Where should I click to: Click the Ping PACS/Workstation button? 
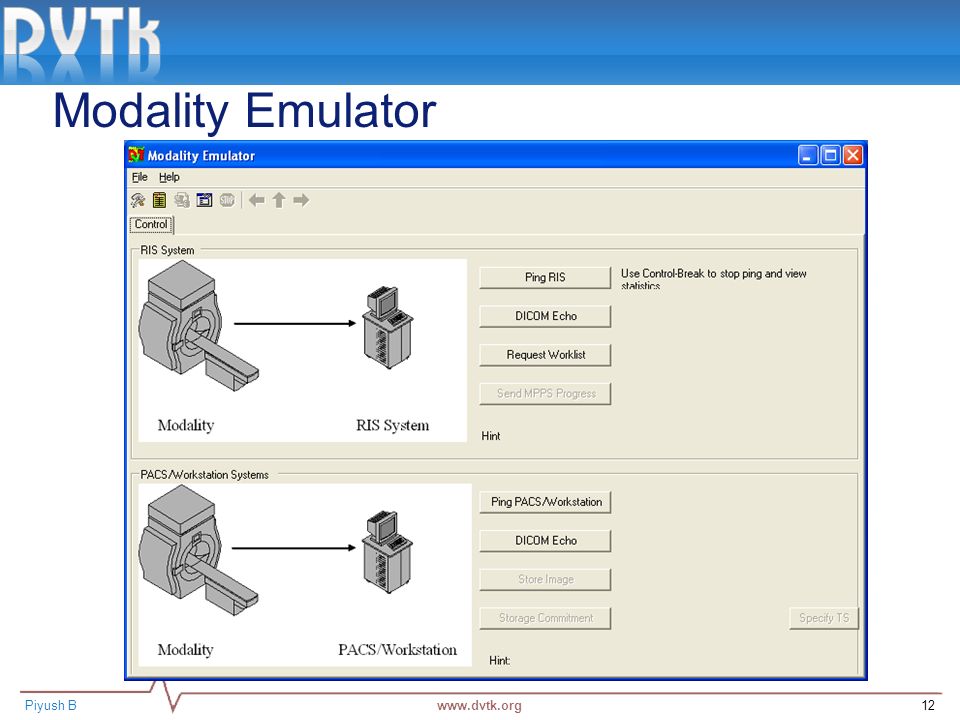click(x=545, y=502)
